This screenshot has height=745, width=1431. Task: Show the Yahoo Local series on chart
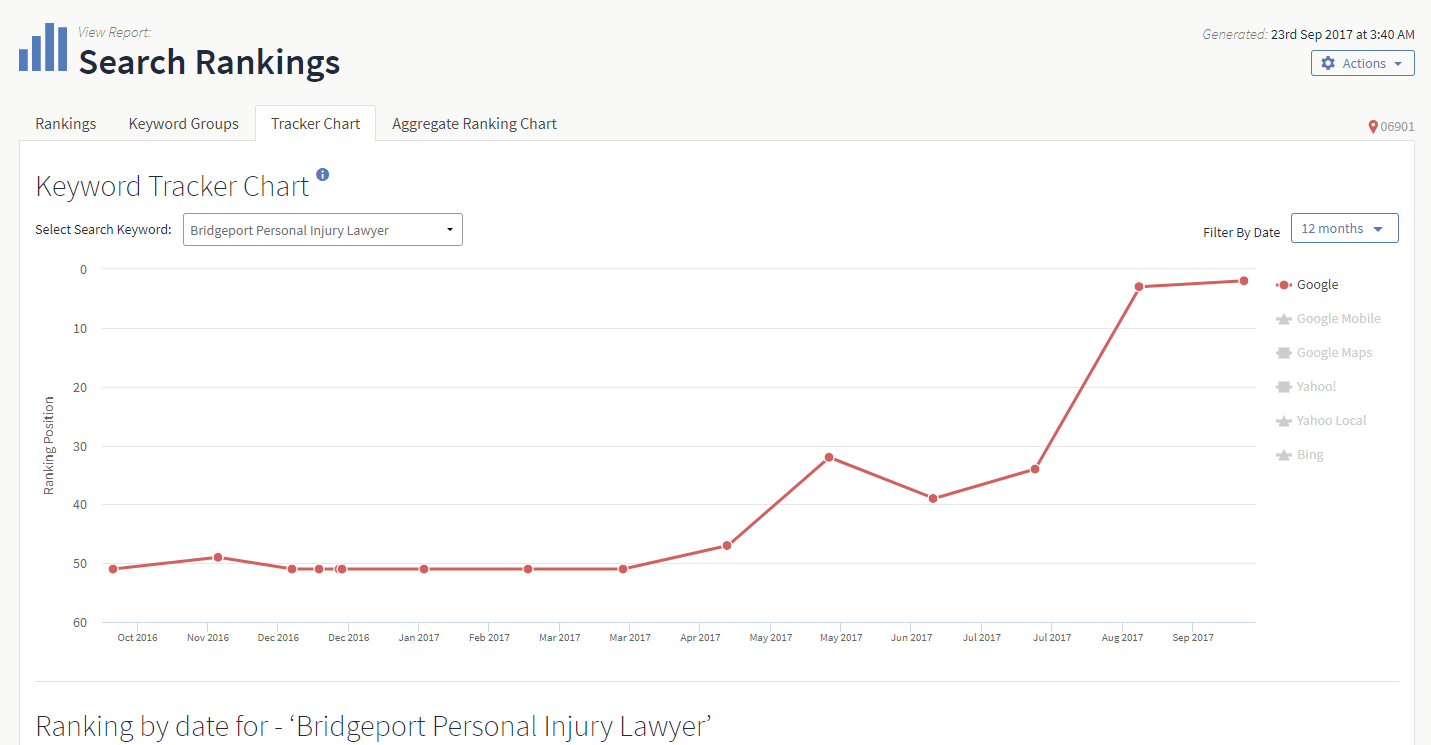click(1331, 421)
